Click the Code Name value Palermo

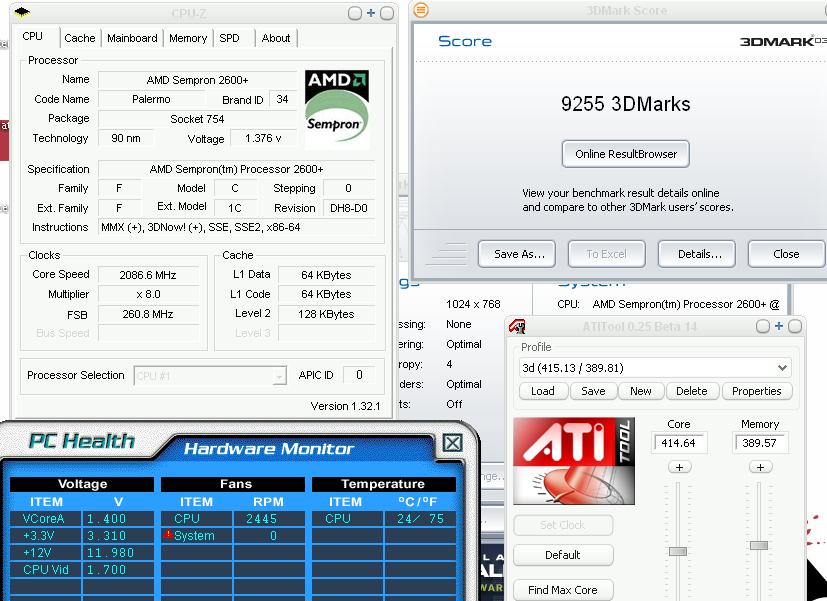pos(151,99)
